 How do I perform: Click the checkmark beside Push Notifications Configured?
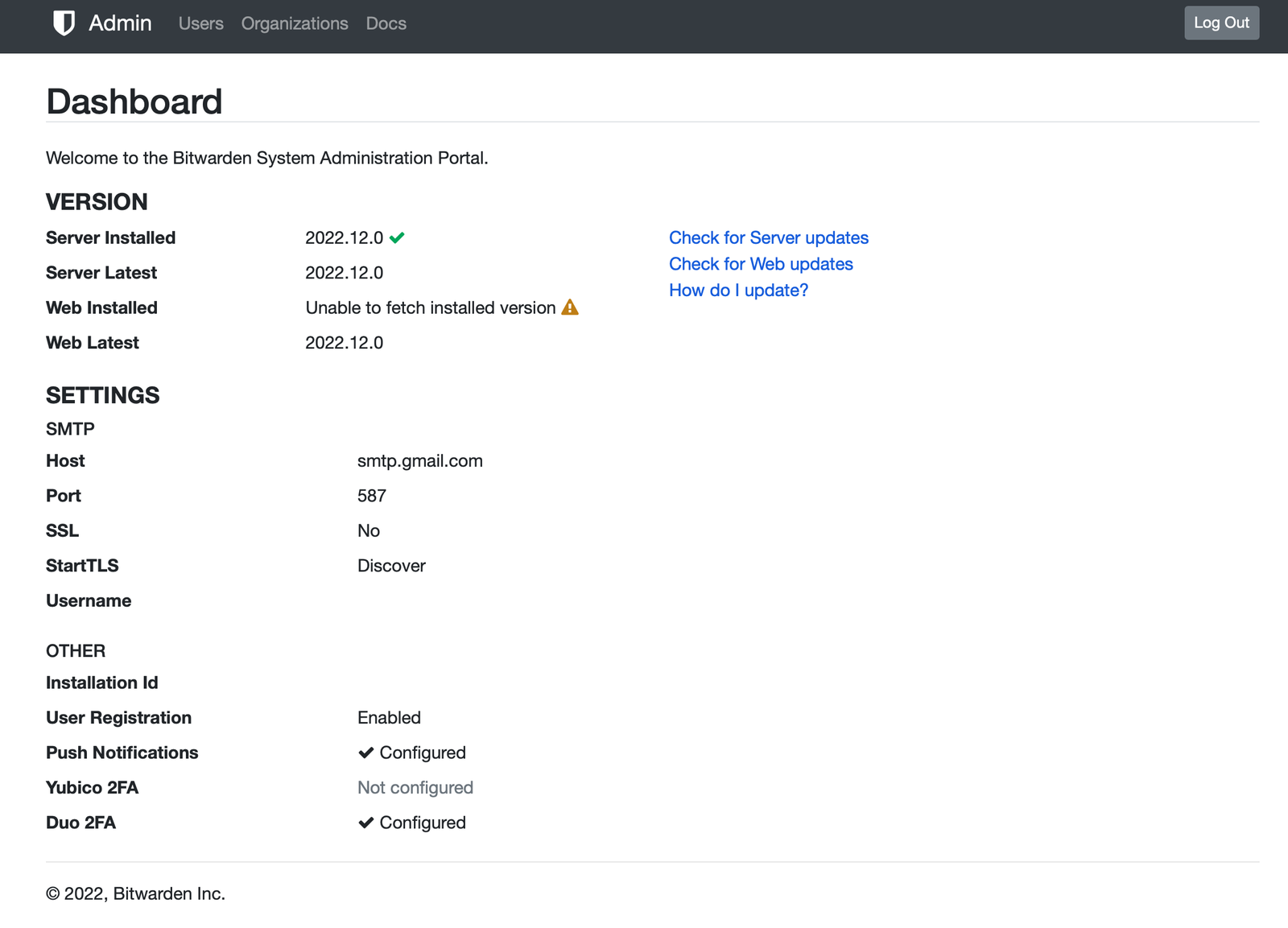pyautogui.click(x=366, y=752)
